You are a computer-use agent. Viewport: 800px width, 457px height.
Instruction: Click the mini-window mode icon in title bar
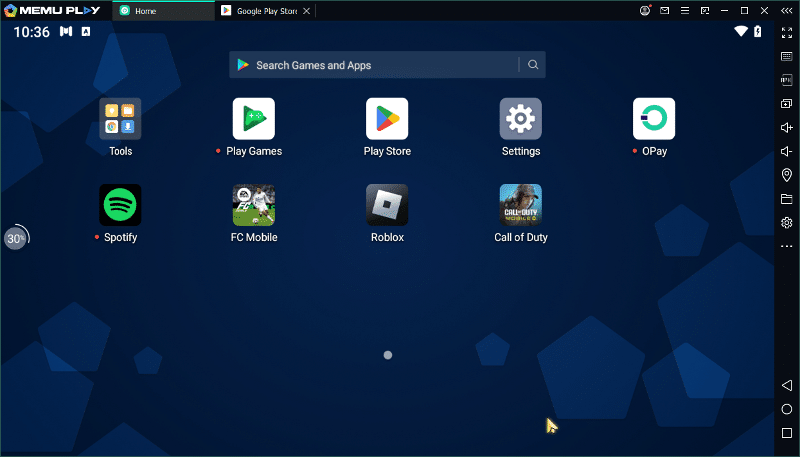click(x=705, y=10)
